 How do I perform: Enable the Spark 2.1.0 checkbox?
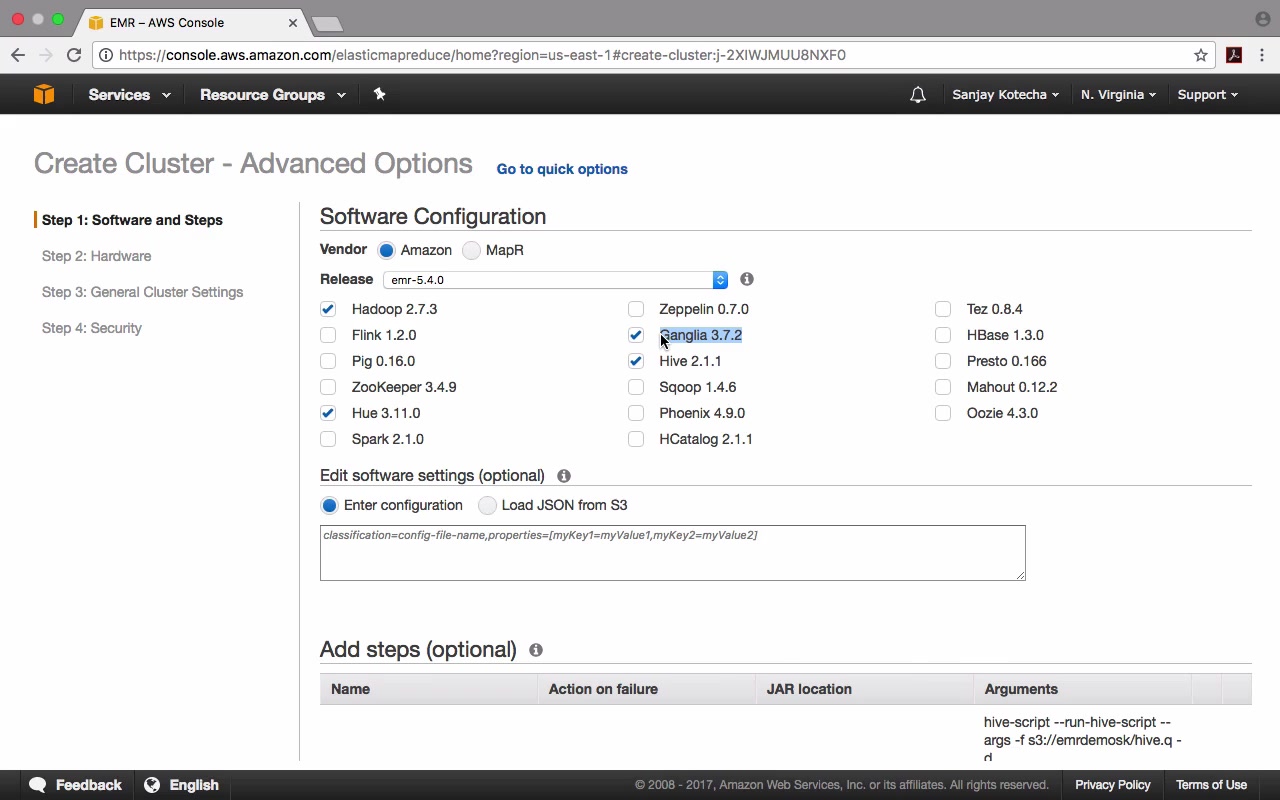[328, 439]
